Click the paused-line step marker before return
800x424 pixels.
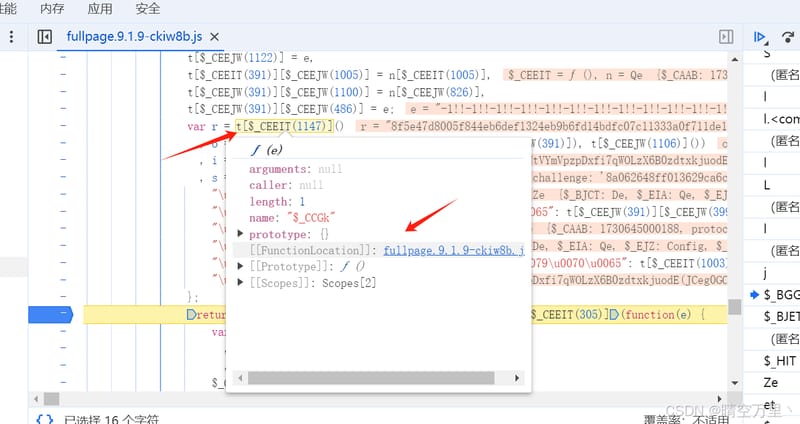pos(191,315)
